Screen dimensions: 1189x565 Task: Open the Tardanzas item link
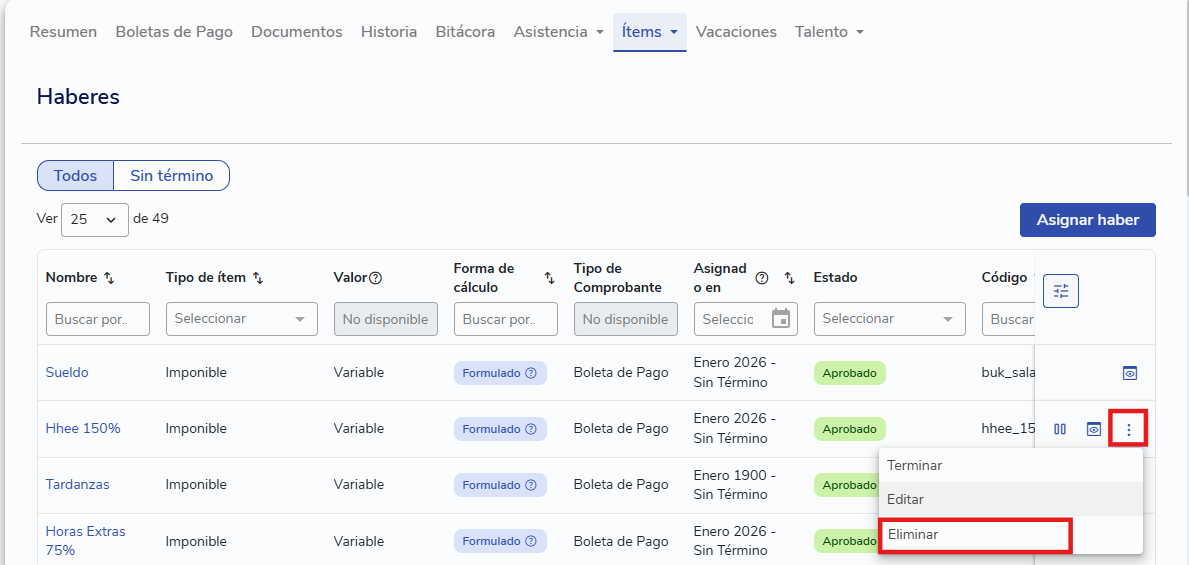click(78, 485)
